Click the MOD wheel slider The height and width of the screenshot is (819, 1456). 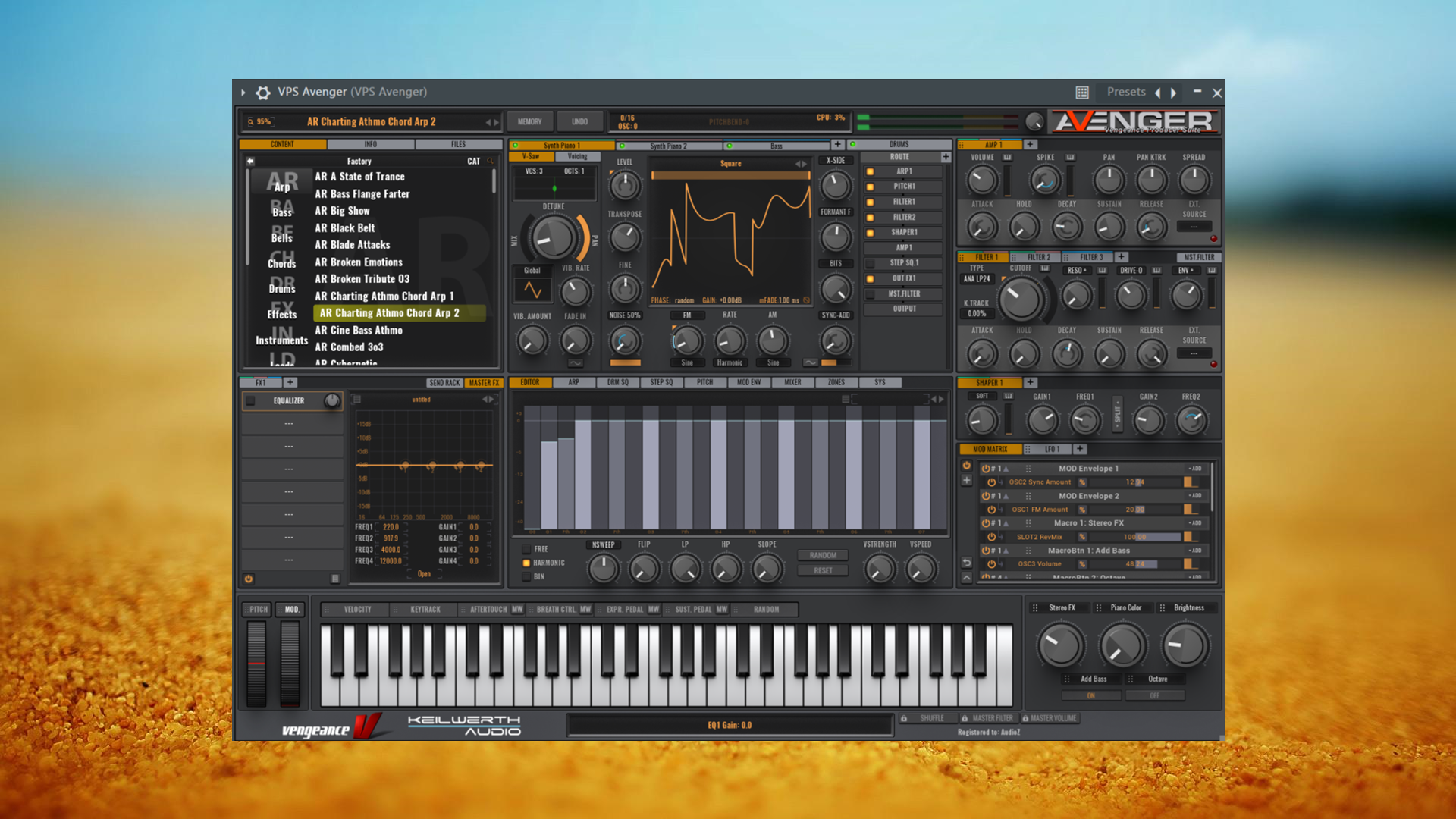290,664
